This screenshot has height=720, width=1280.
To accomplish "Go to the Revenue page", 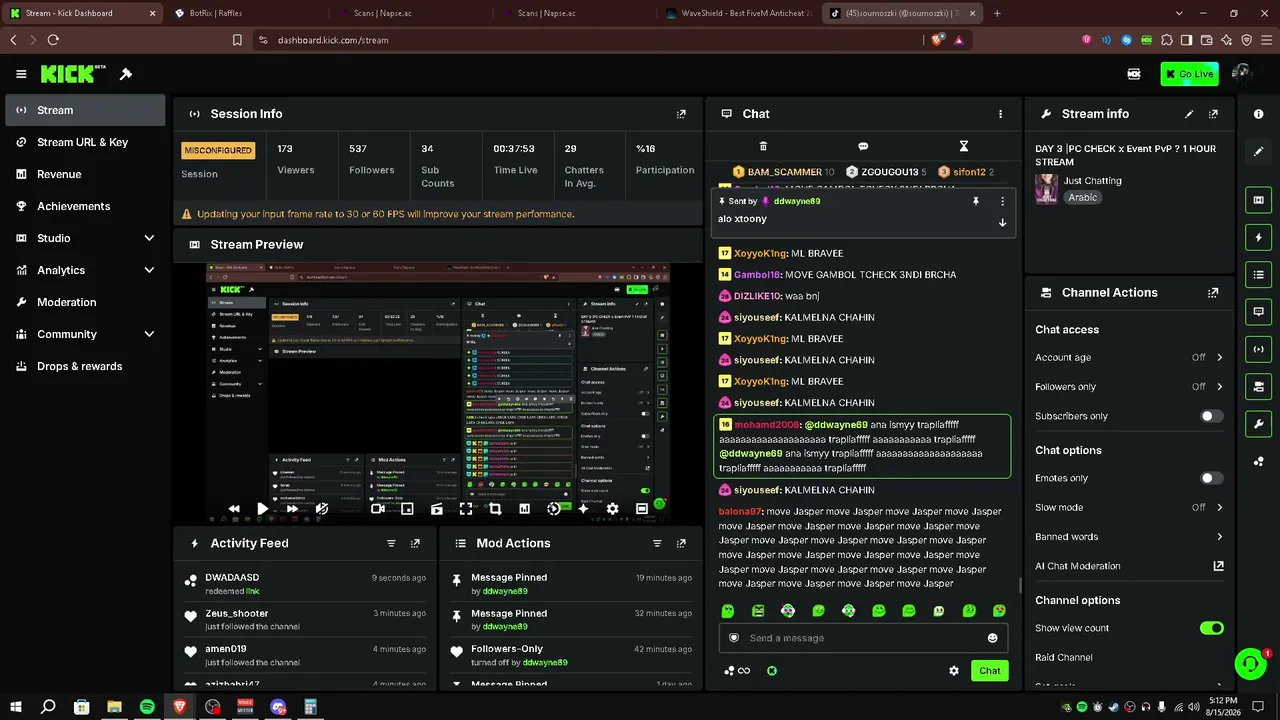I will tap(85, 174).
